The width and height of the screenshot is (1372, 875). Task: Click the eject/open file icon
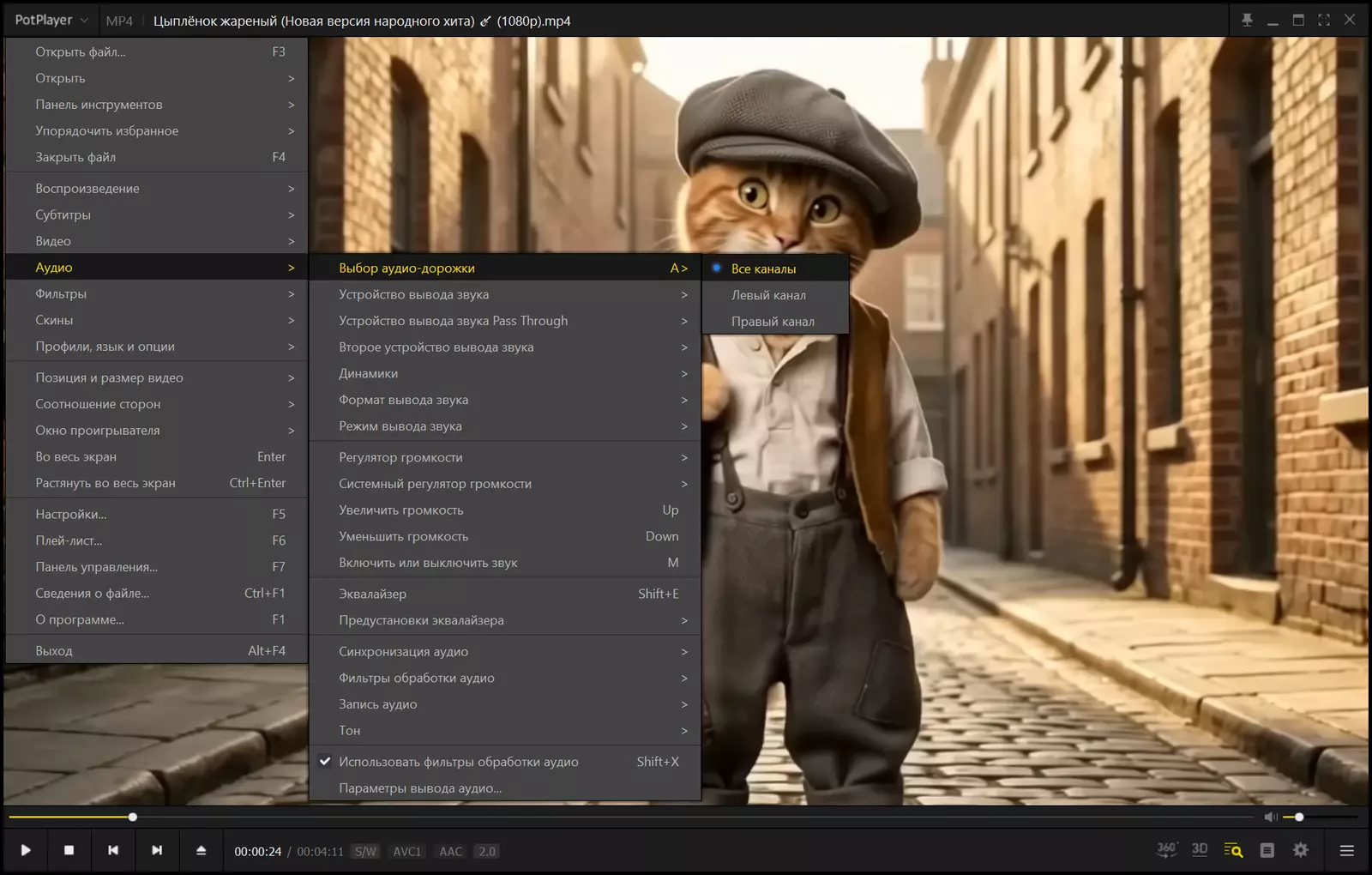[201, 850]
